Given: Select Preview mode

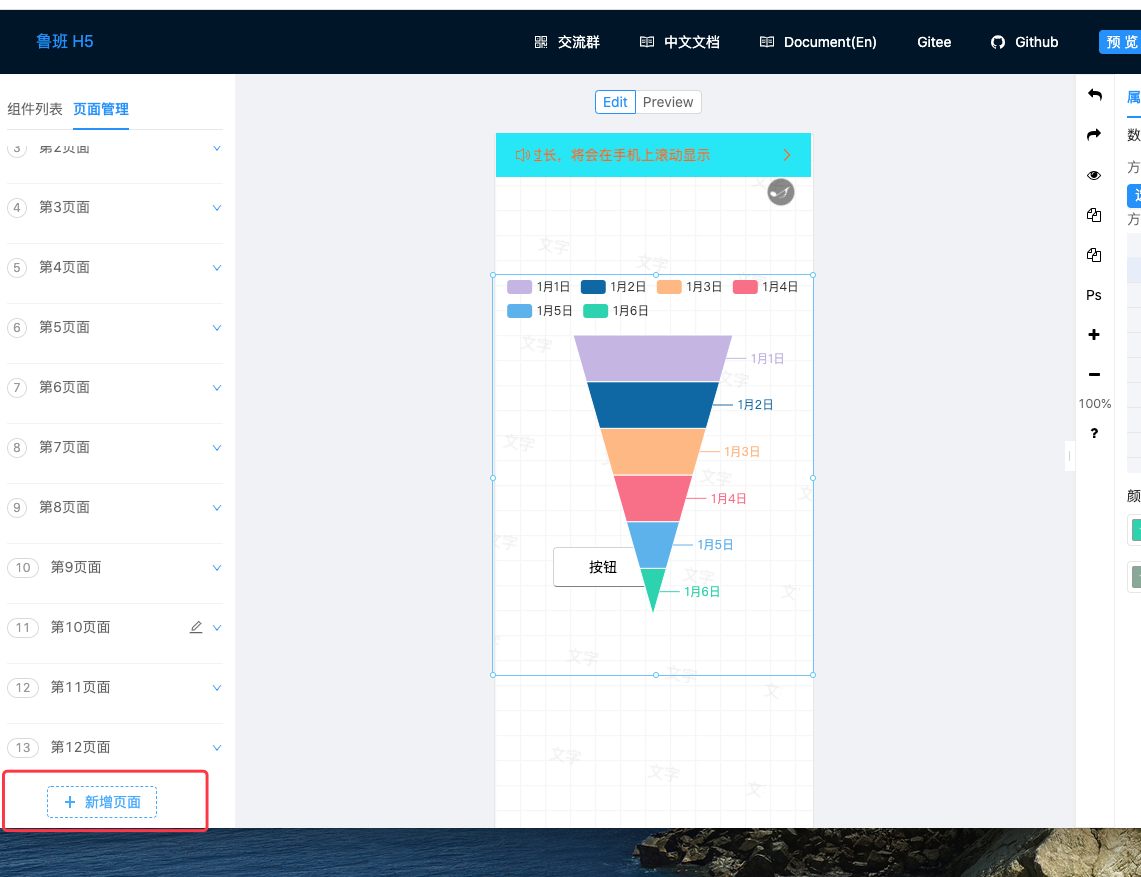Looking at the screenshot, I should (x=668, y=102).
